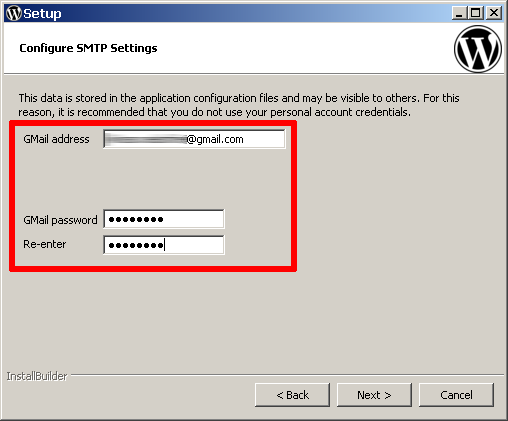Minimize the Setup window
508x421 pixels.
click(x=459, y=13)
